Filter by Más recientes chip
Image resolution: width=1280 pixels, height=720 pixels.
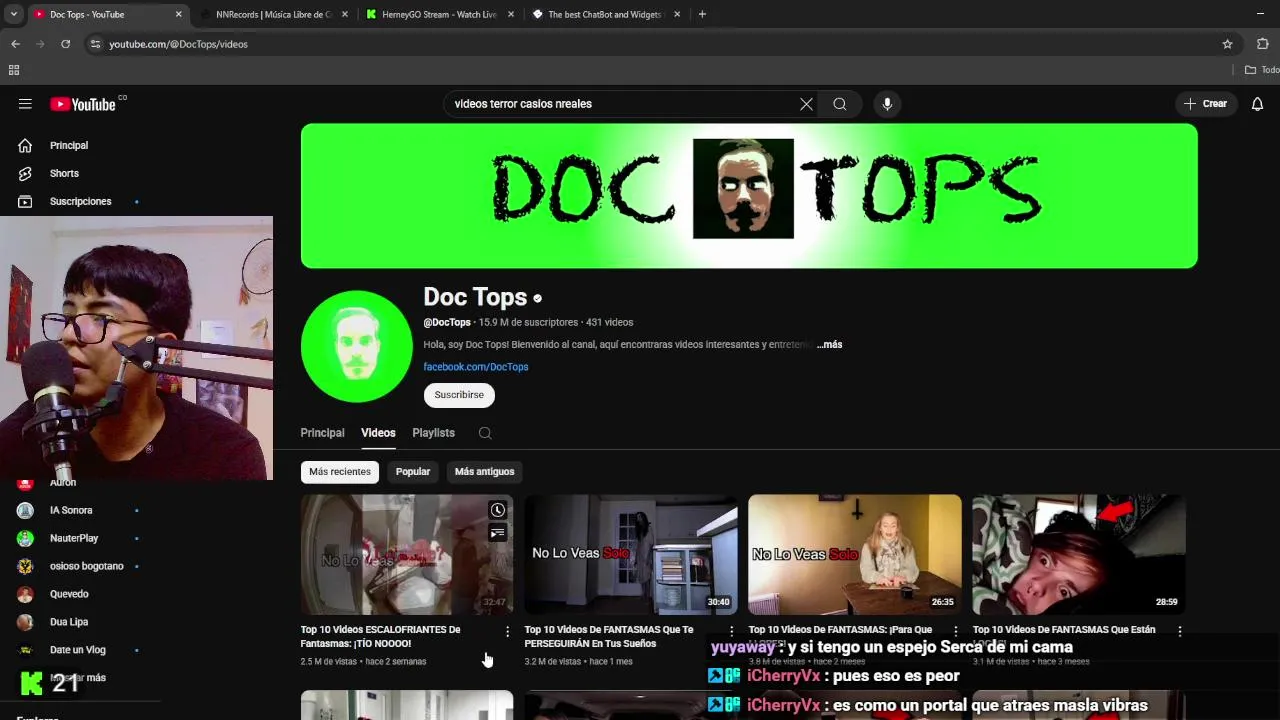click(x=340, y=472)
